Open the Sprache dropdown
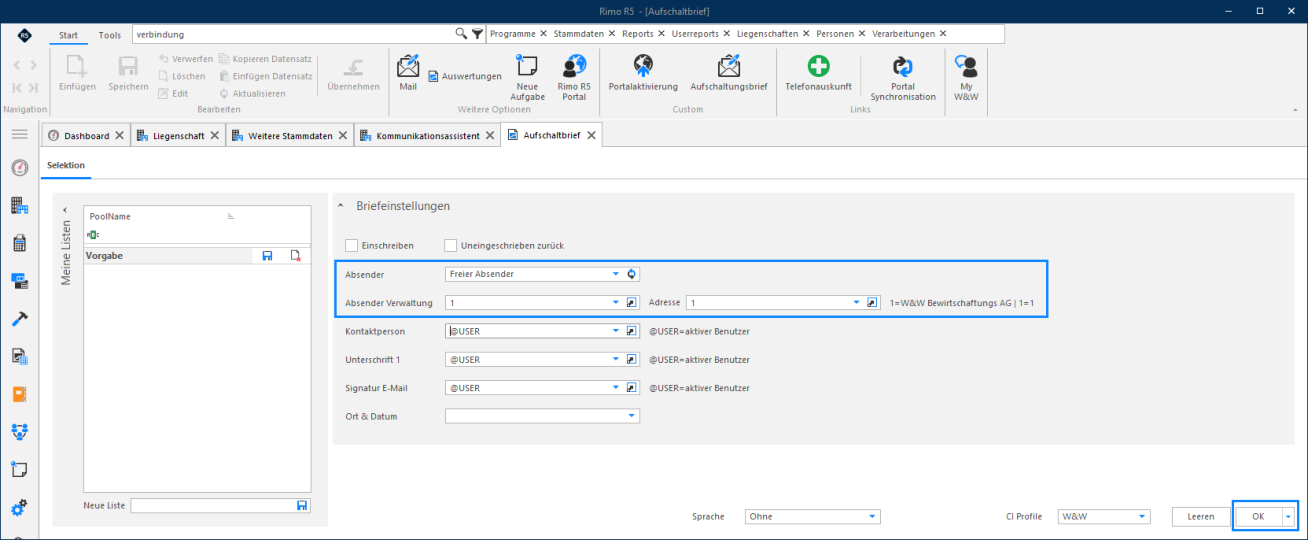The image size is (1308, 540). (873, 517)
